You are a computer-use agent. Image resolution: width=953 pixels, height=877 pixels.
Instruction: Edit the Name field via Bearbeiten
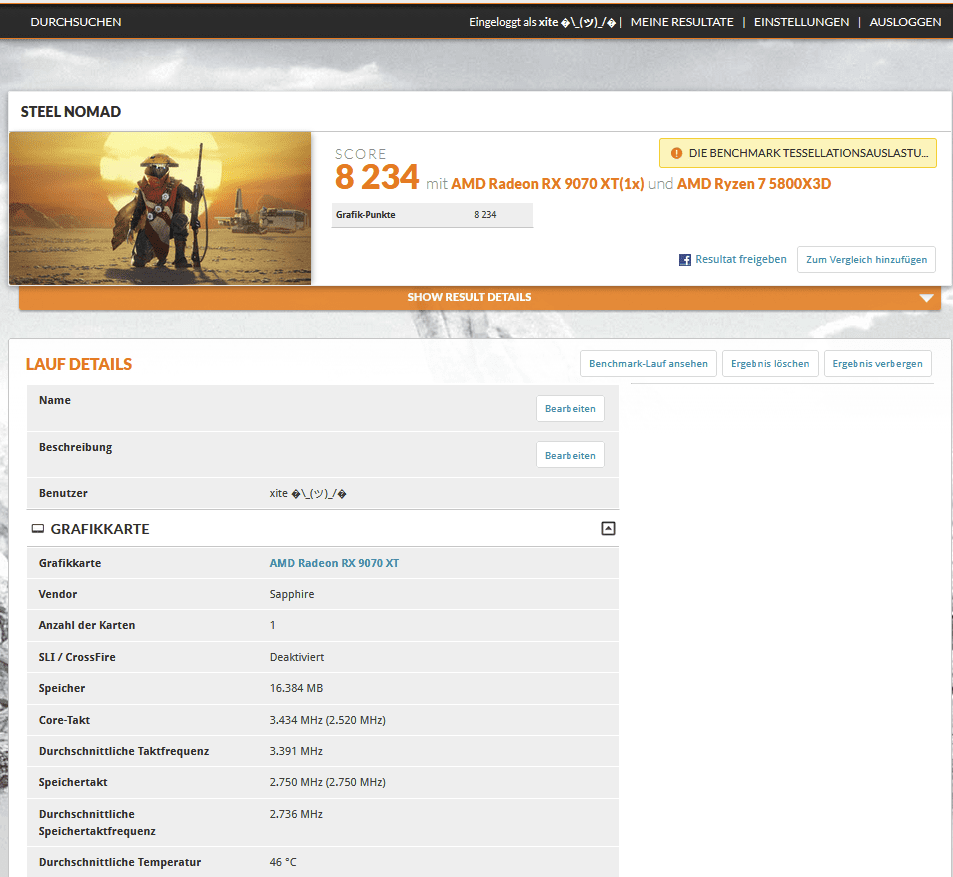[570, 408]
